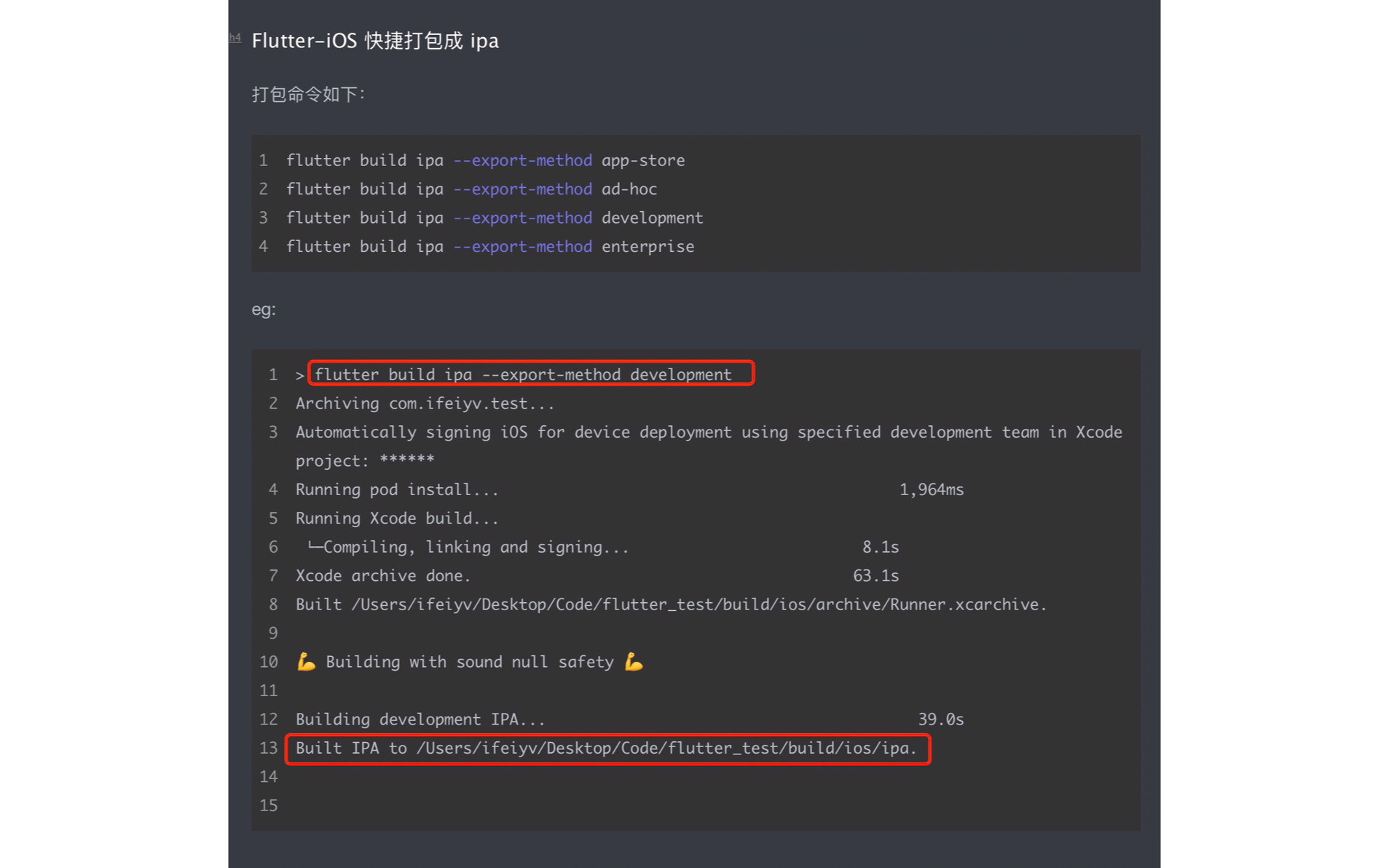Click the command 'flutter build ipa --export-method development' after the prompt
The height and width of the screenshot is (868, 1389).
(523, 374)
